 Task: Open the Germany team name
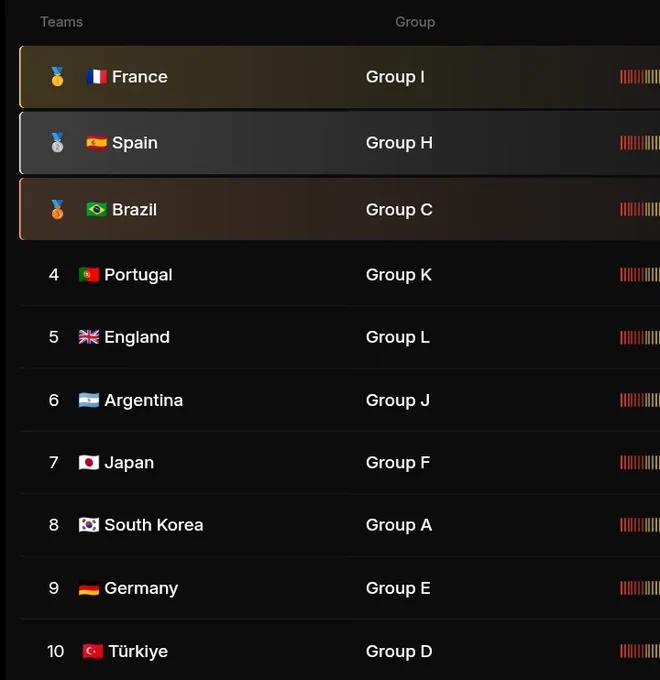141,588
